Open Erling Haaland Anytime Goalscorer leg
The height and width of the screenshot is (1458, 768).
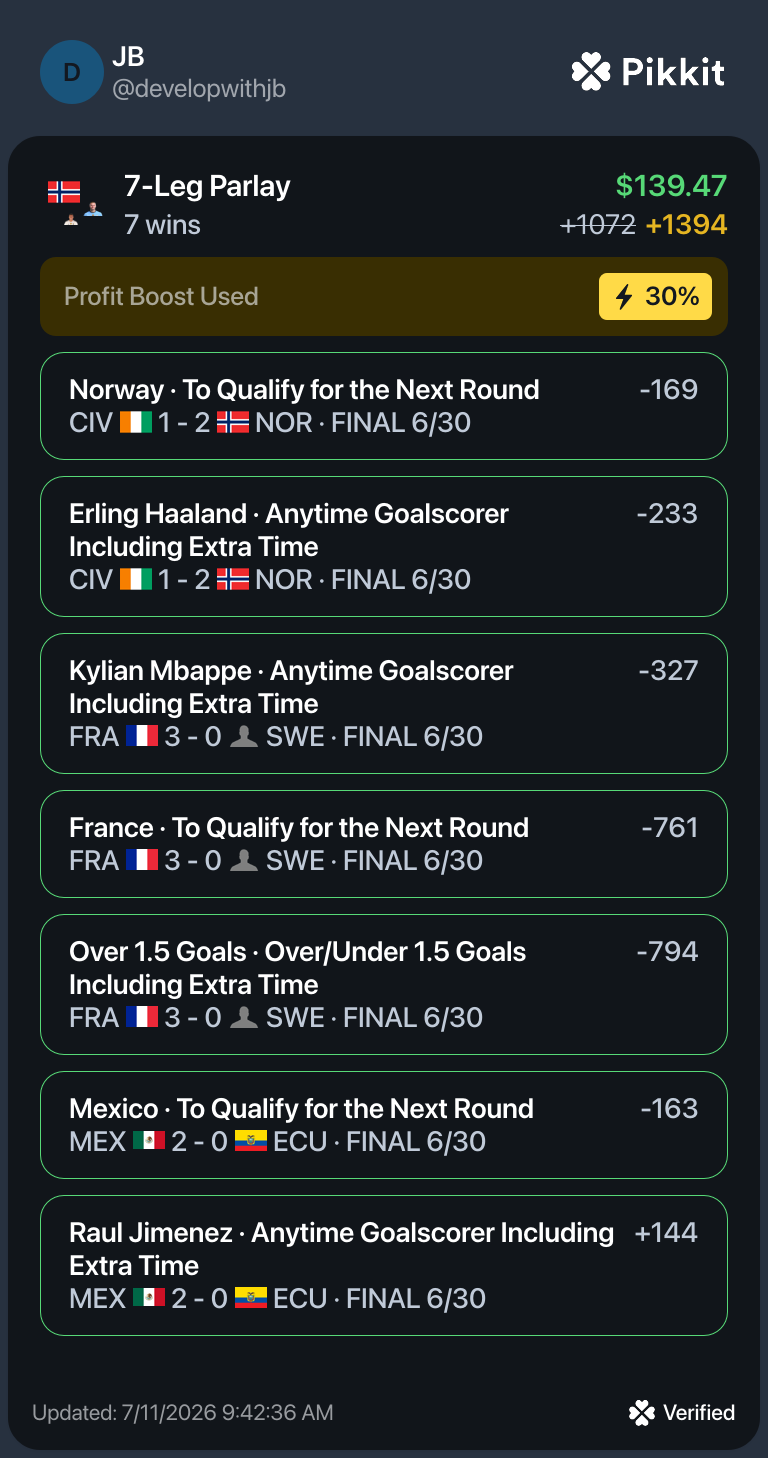[x=384, y=546]
